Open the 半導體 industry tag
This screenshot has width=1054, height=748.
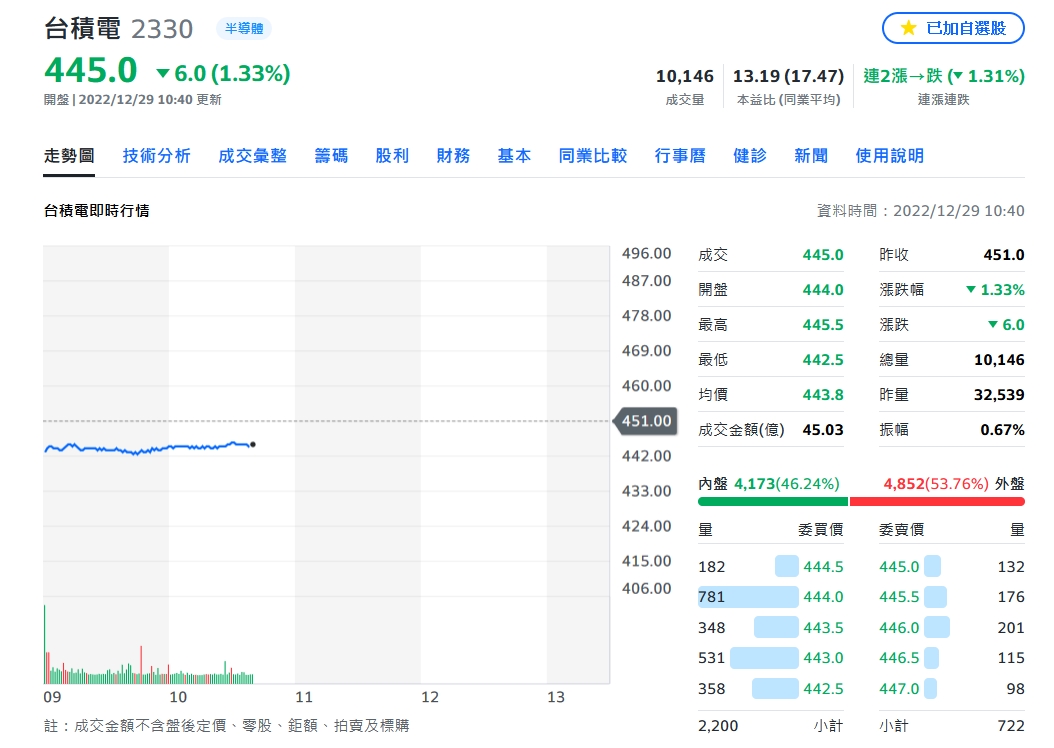click(x=244, y=28)
